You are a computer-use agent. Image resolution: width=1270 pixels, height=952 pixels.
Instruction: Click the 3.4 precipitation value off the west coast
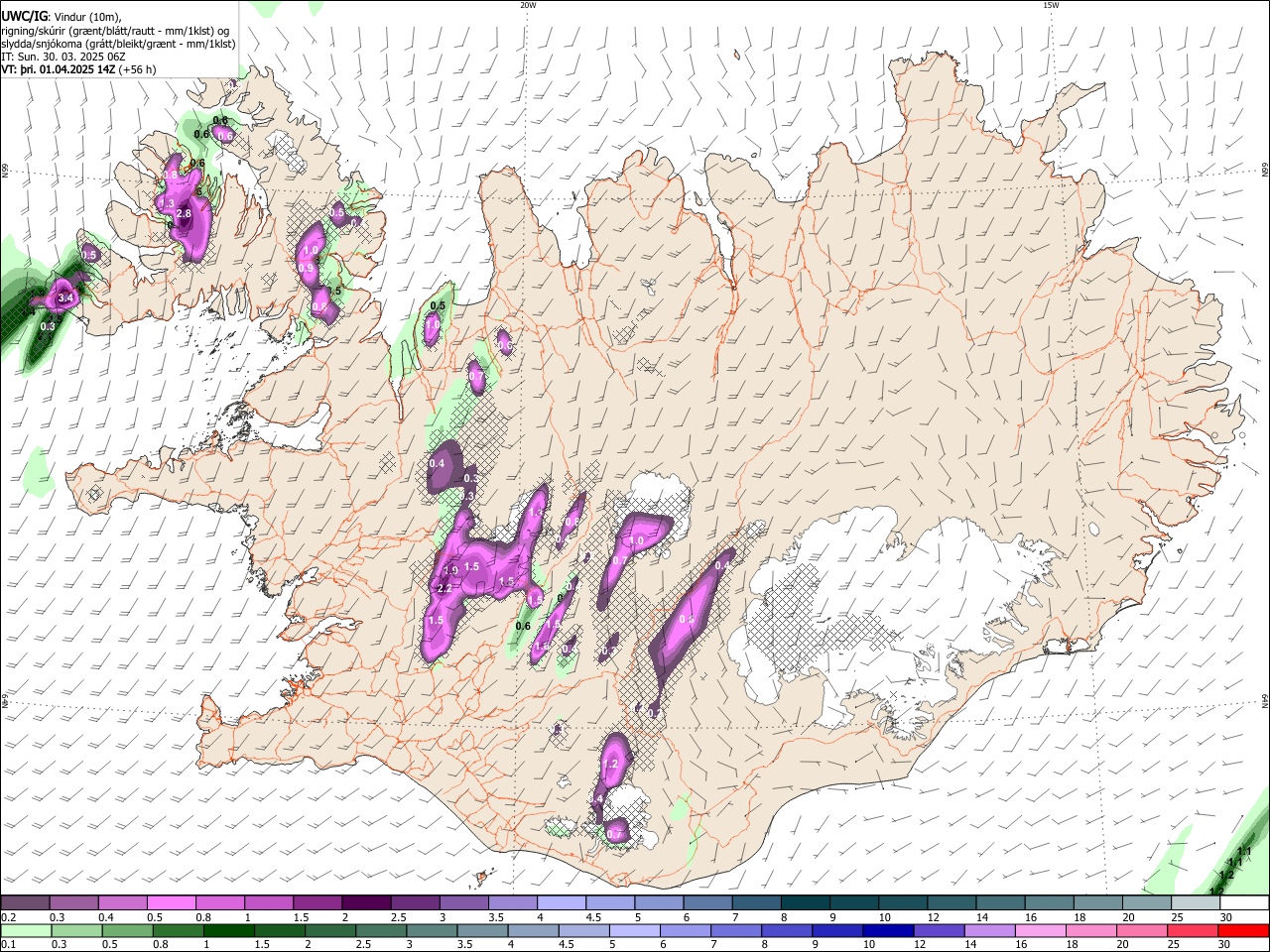click(66, 297)
